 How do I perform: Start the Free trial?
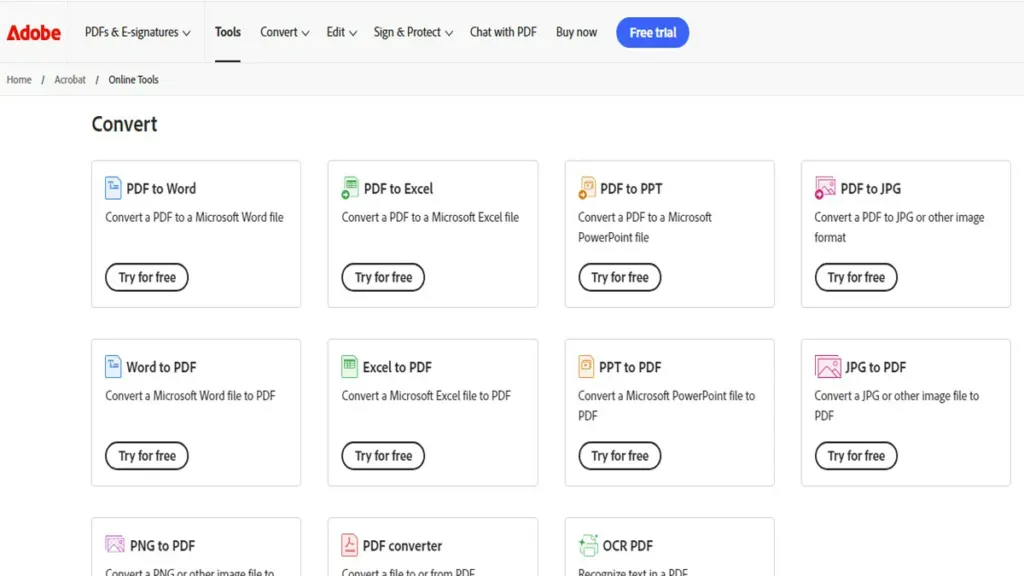652,33
